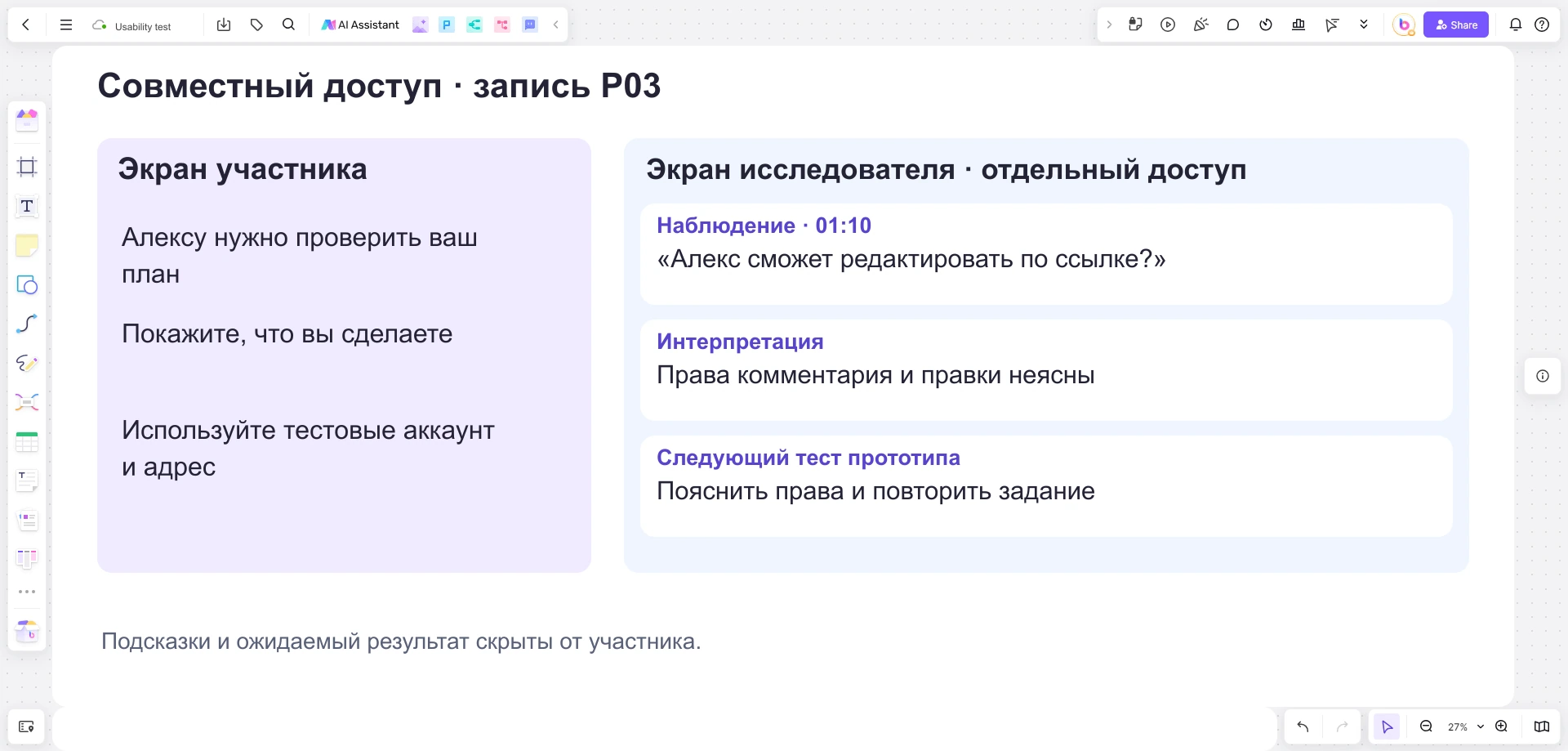Screen dimensions: 1568x751
Task: Click the Share button
Action: tap(1456, 25)
